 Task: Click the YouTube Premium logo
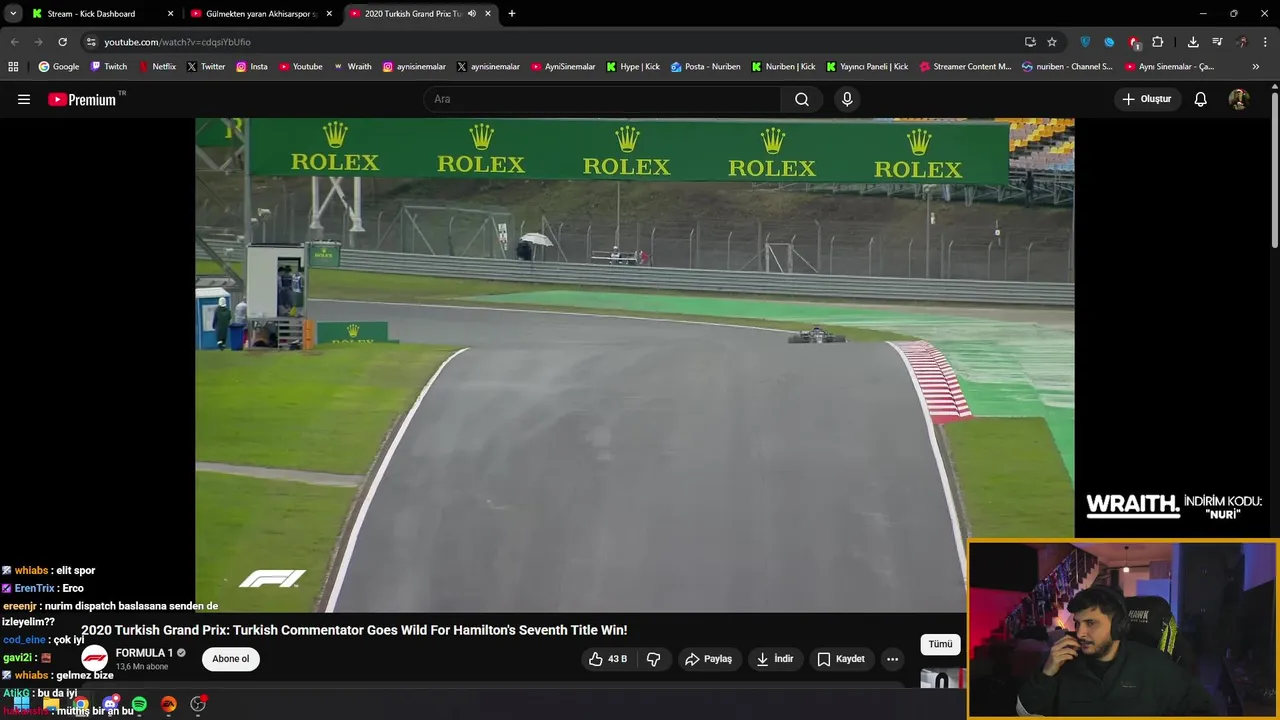[x=82, y=99]
